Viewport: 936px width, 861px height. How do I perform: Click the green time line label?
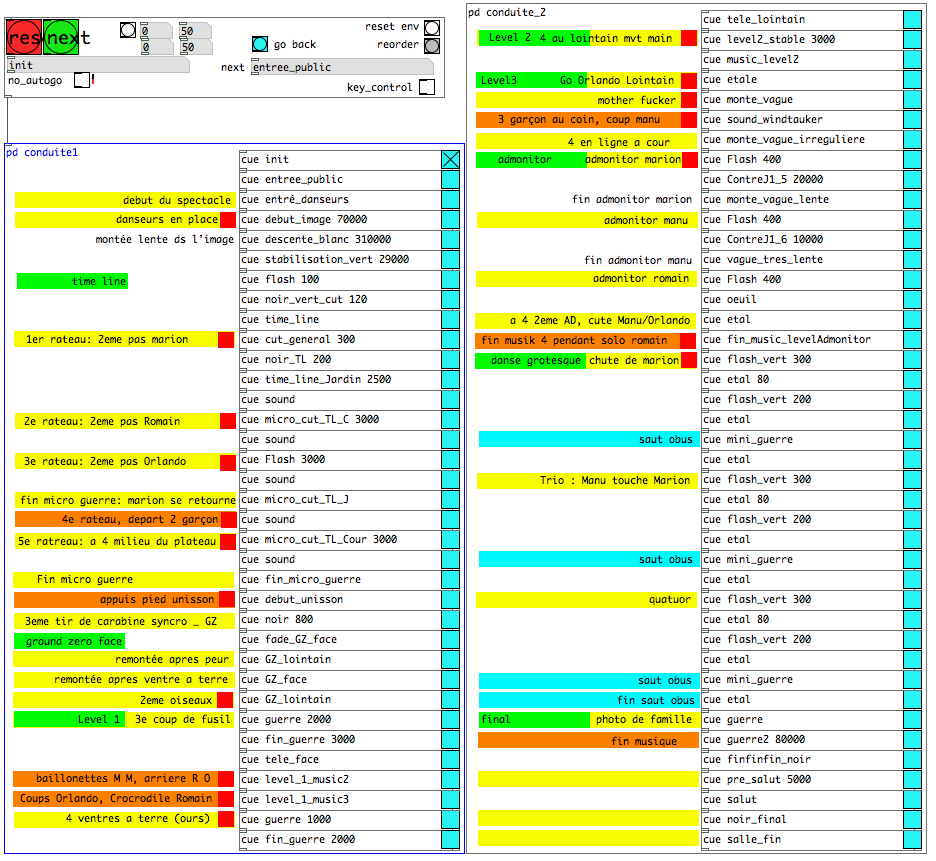(x=72, y=282)
